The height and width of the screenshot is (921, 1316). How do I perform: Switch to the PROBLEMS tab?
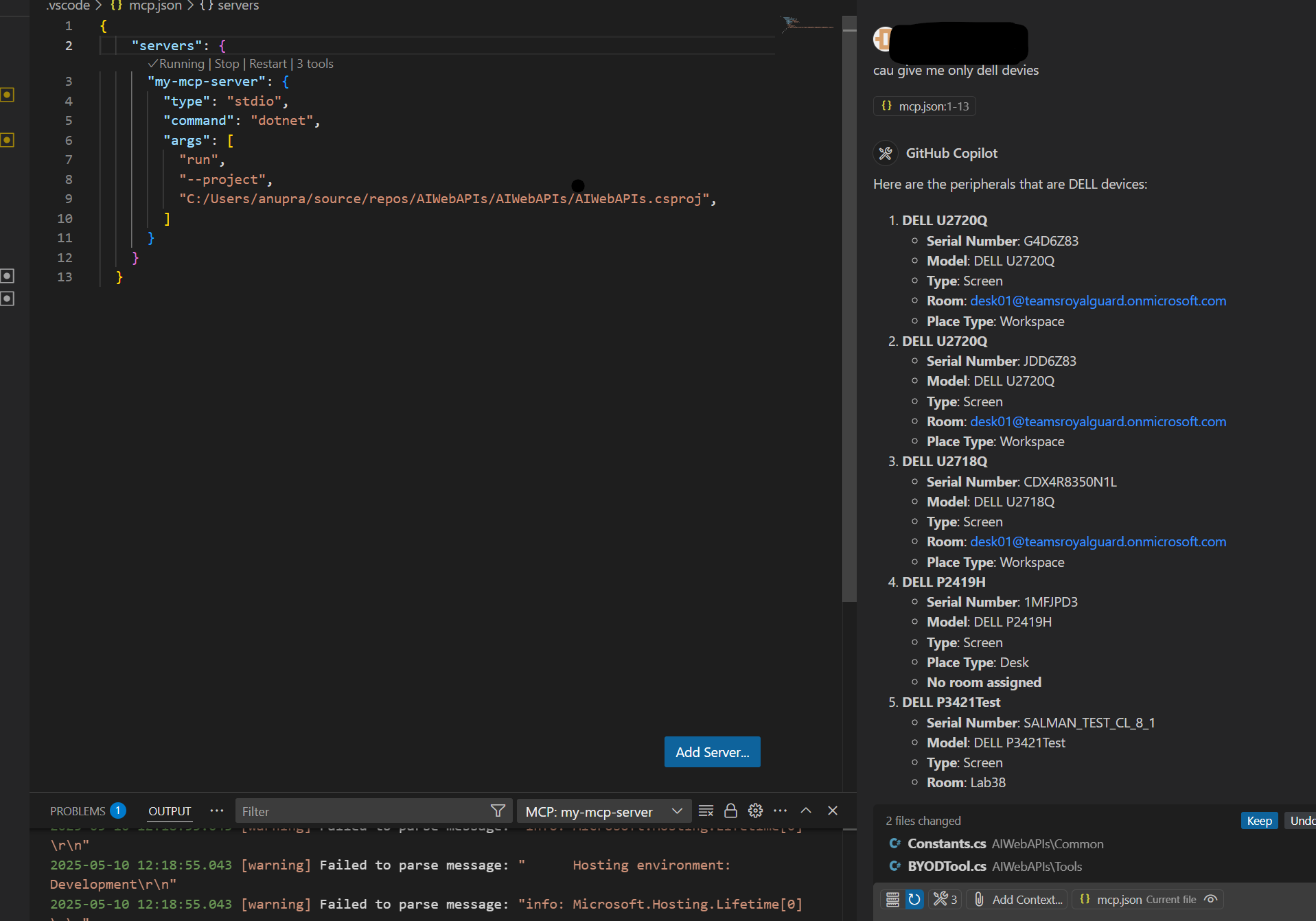[x=78, y=811]
